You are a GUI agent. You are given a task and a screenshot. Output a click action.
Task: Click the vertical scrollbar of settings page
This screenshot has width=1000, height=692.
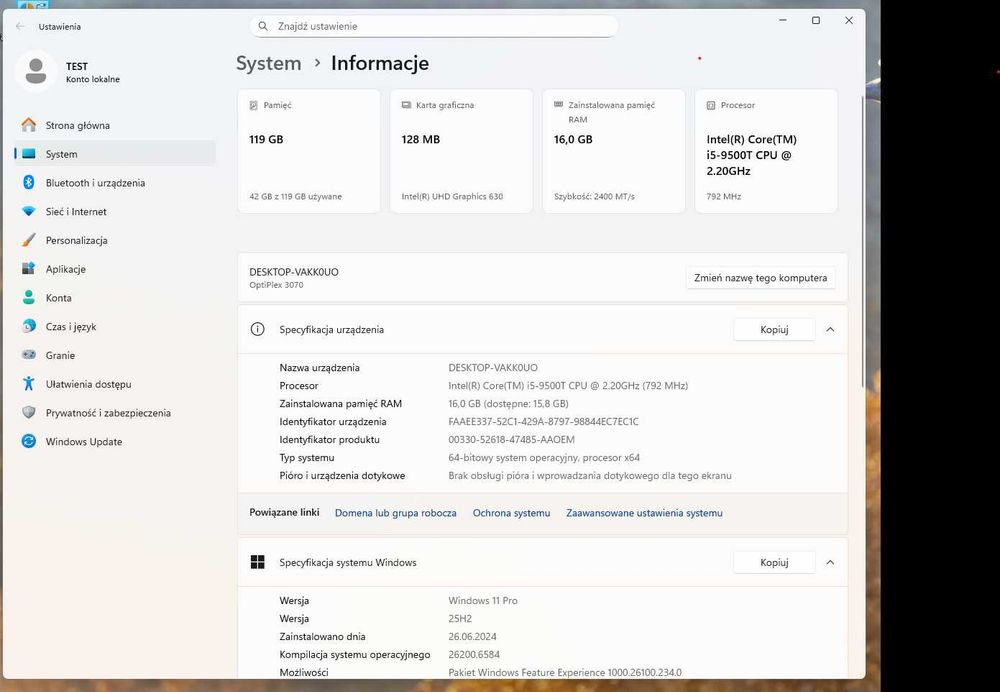[x=863, y=241]
